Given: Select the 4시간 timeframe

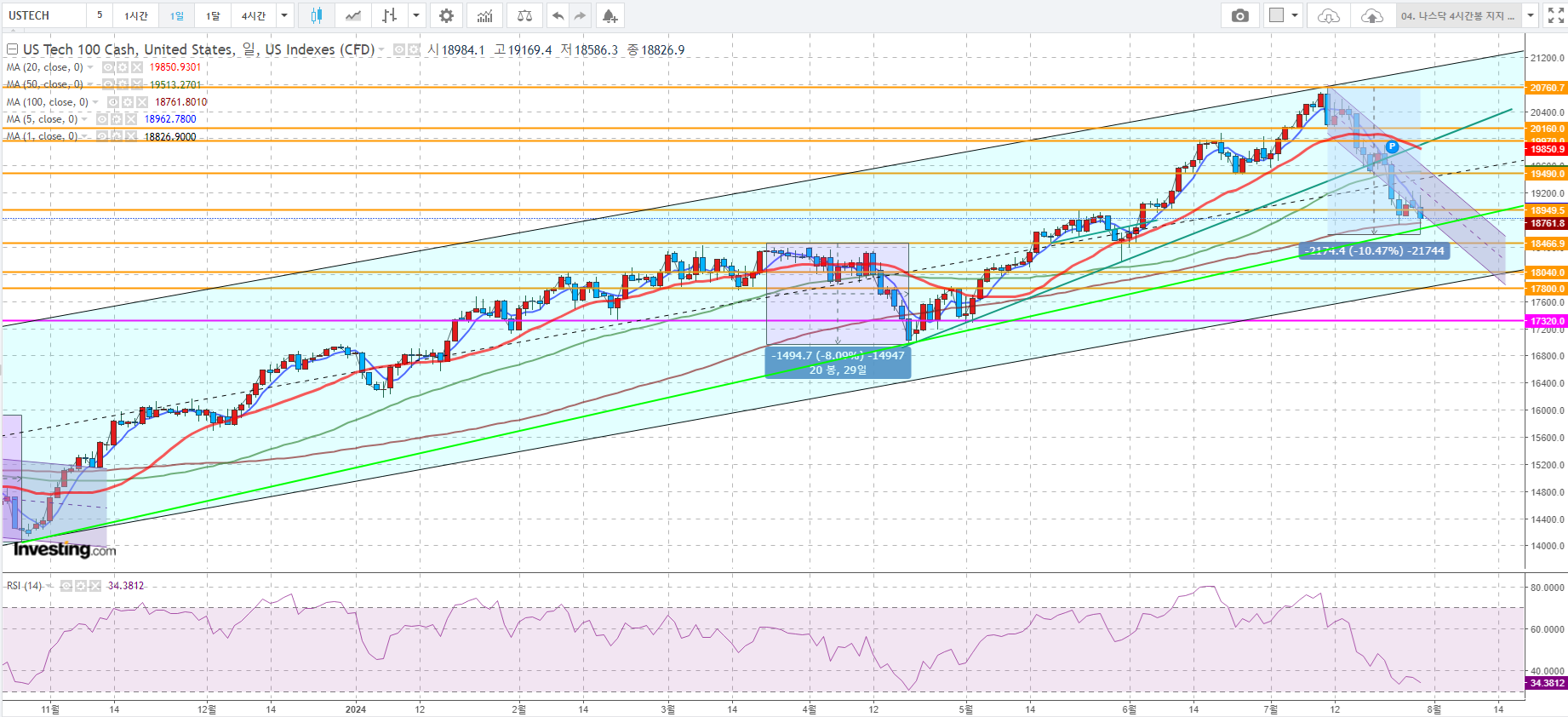Looking at the screenshot, I should pos(254,15).
